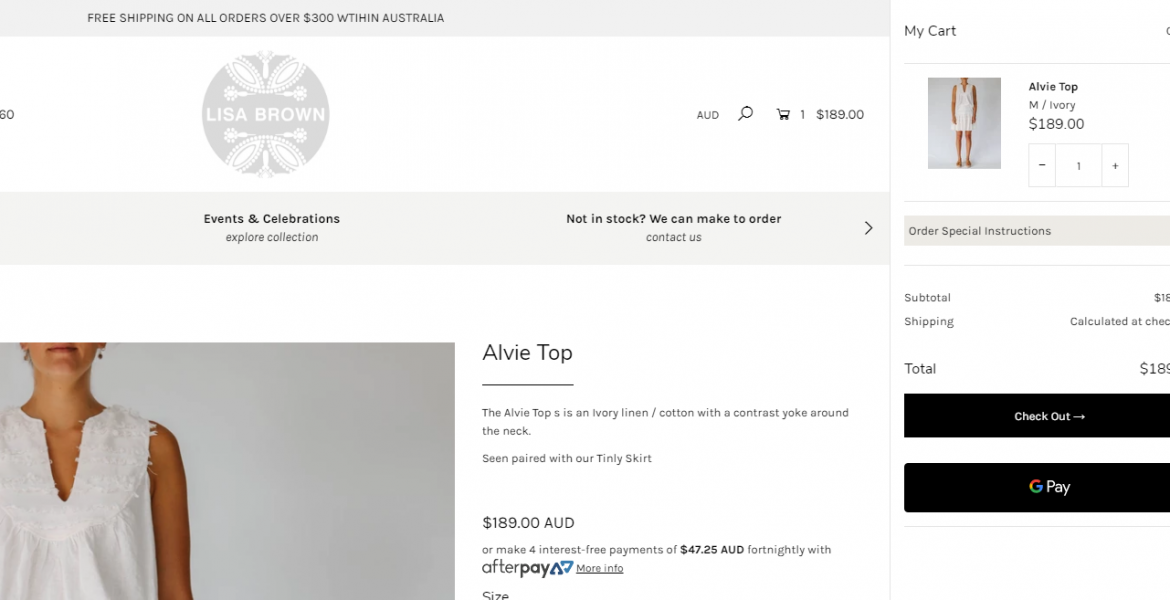
Task: Expand Order Special Instructions section
Action: (x=1037, y=231)
